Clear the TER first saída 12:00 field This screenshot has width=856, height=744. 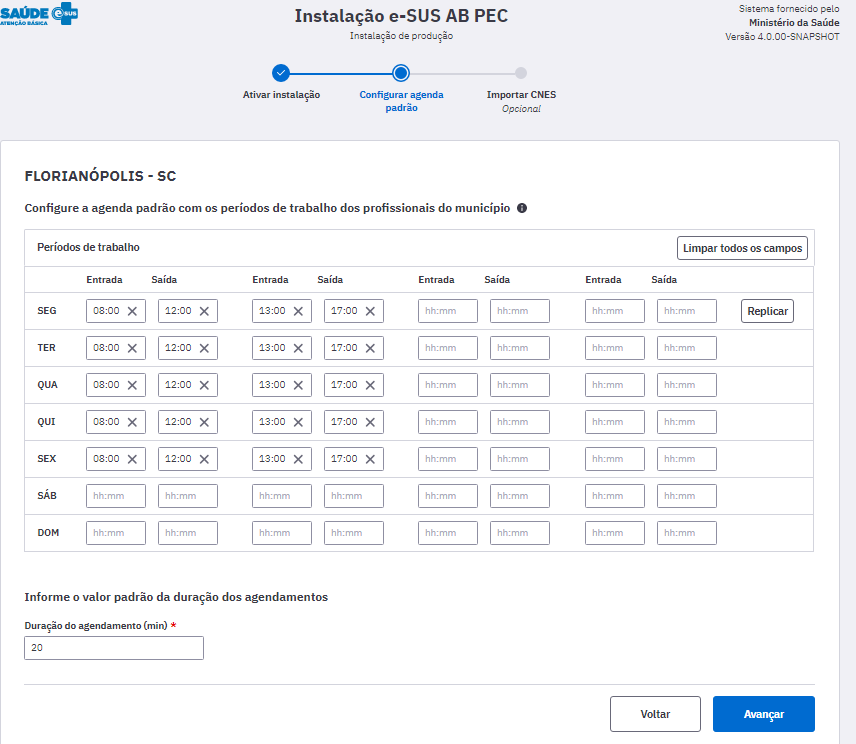click(x=204, y=348)
